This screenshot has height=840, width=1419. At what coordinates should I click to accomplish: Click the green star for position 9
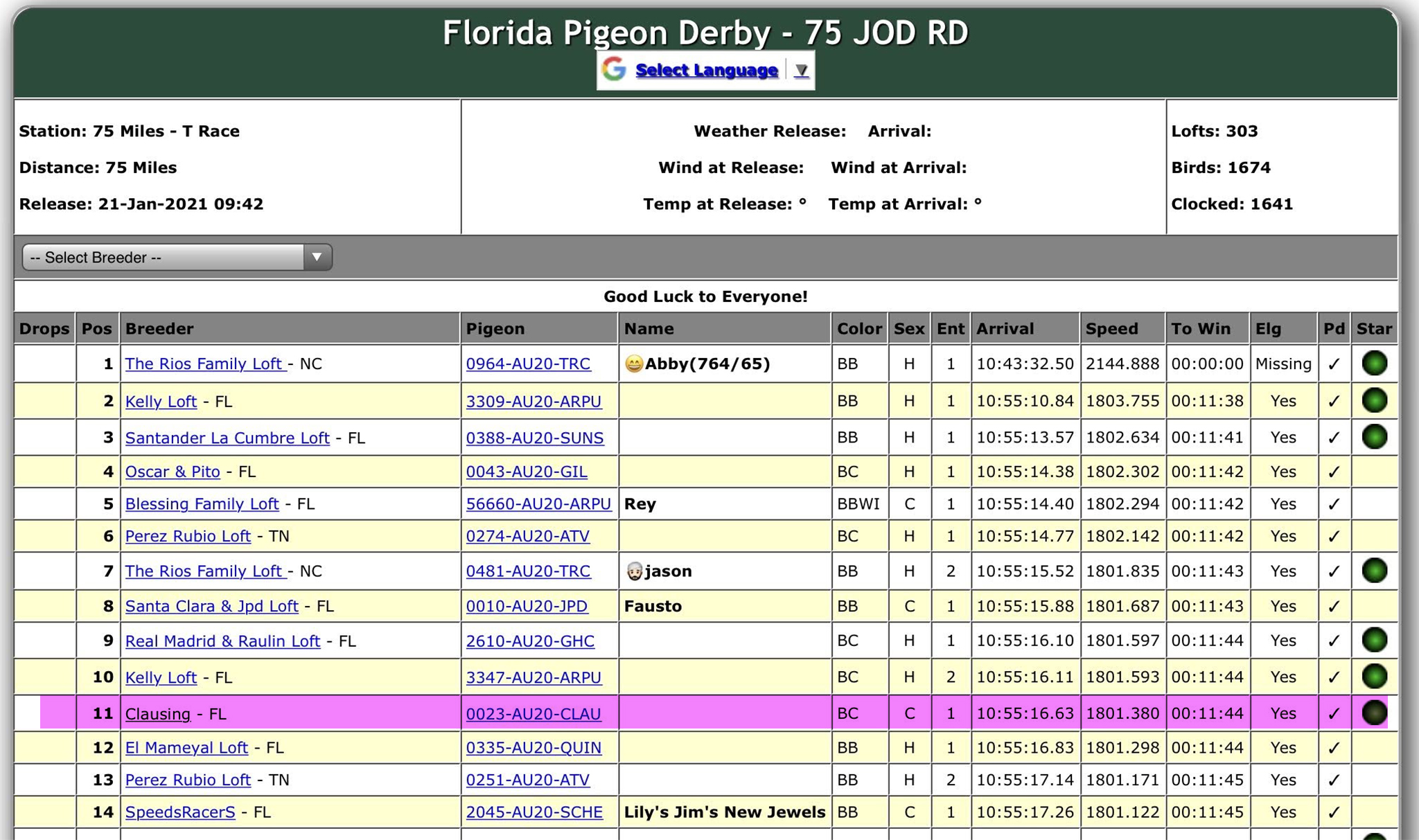point(1374,641)
